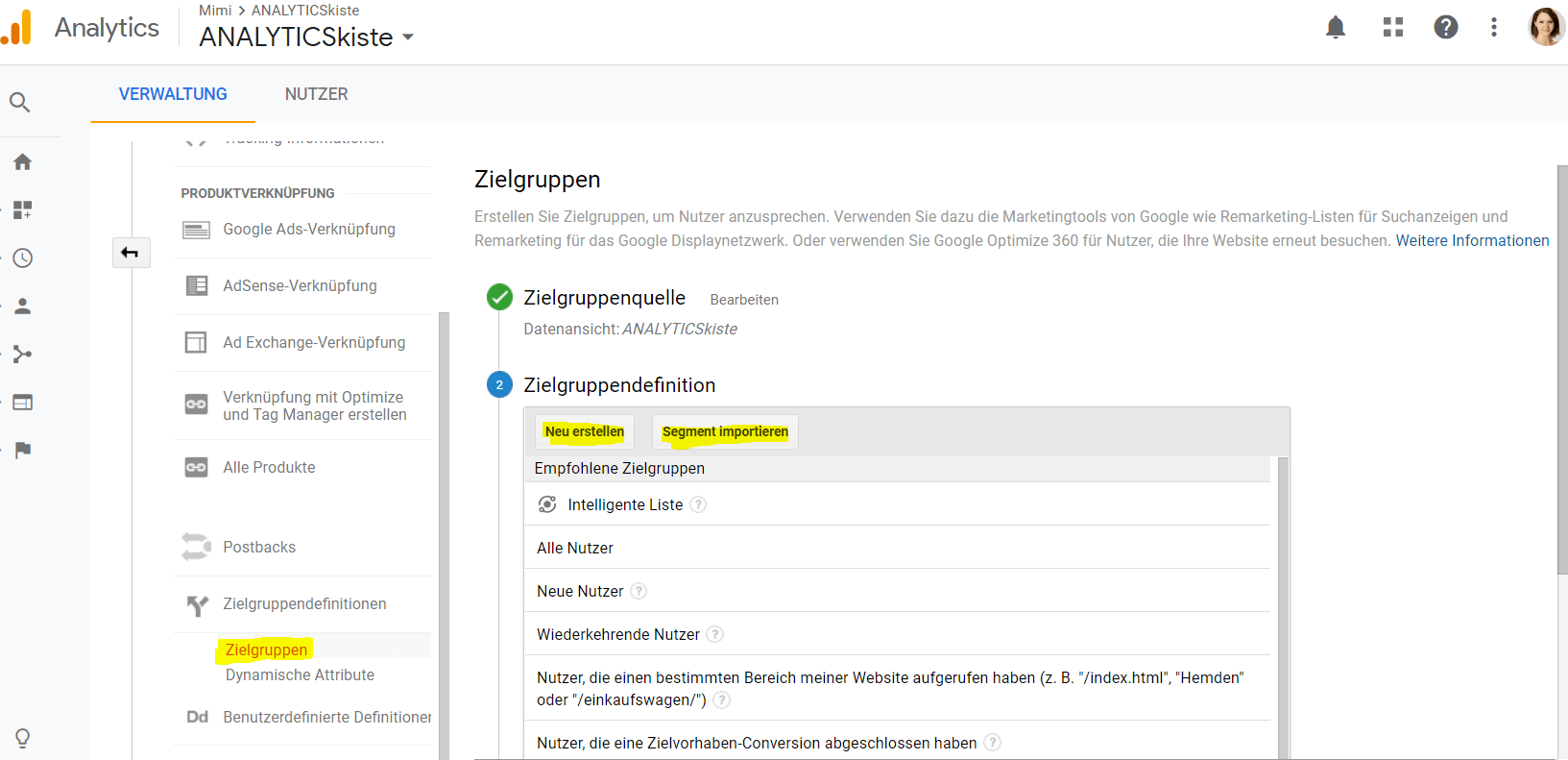Select the VERWALTUNG tab
This screenshot has height=760, width=1568.
tap(173, 94)
